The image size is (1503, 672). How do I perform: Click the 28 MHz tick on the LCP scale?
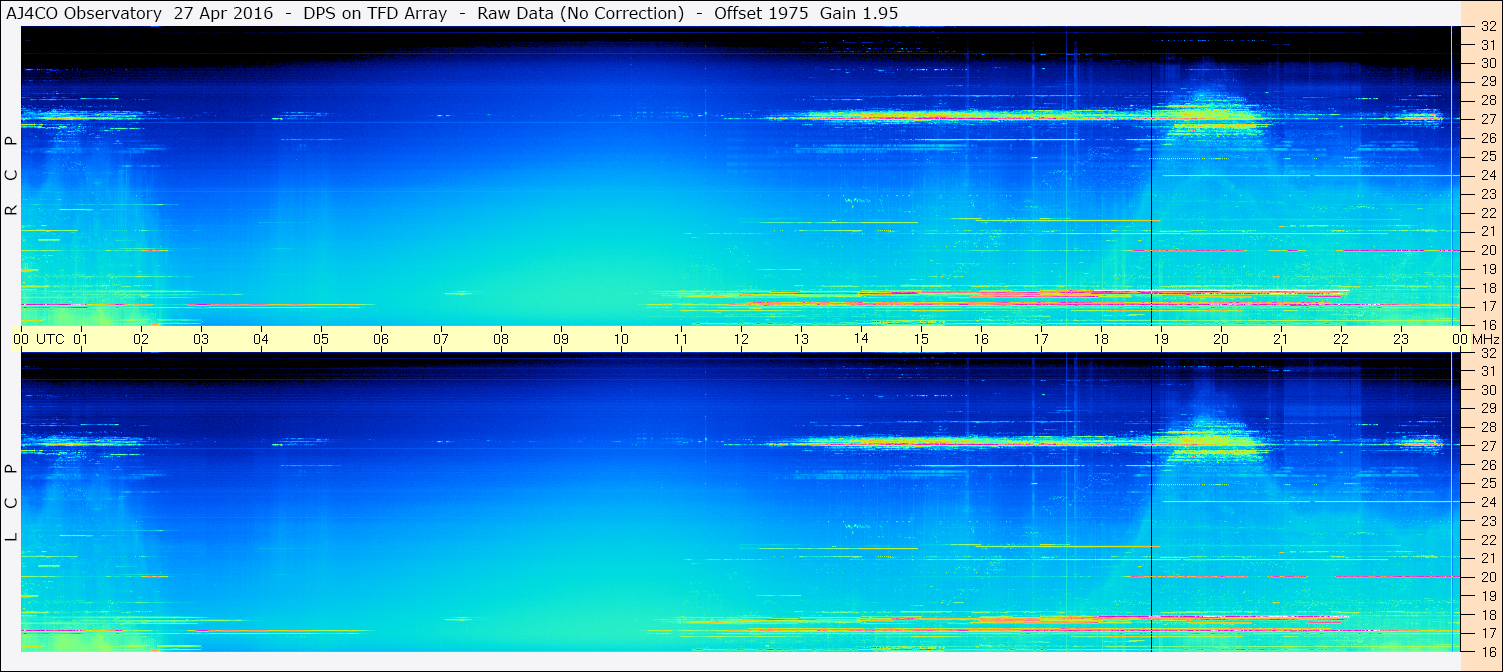point(1487,427)
